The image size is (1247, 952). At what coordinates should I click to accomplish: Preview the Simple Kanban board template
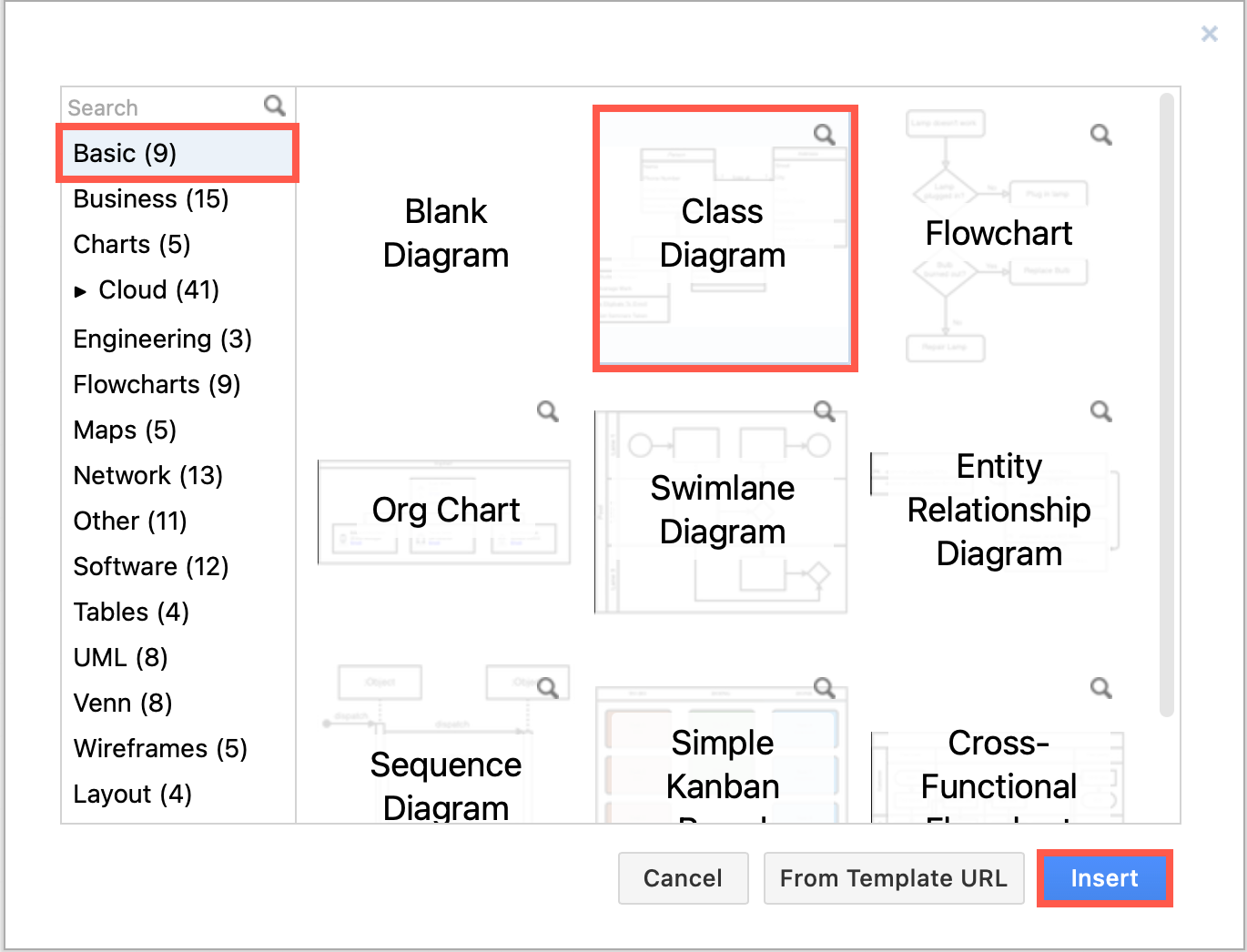point(824,687)
